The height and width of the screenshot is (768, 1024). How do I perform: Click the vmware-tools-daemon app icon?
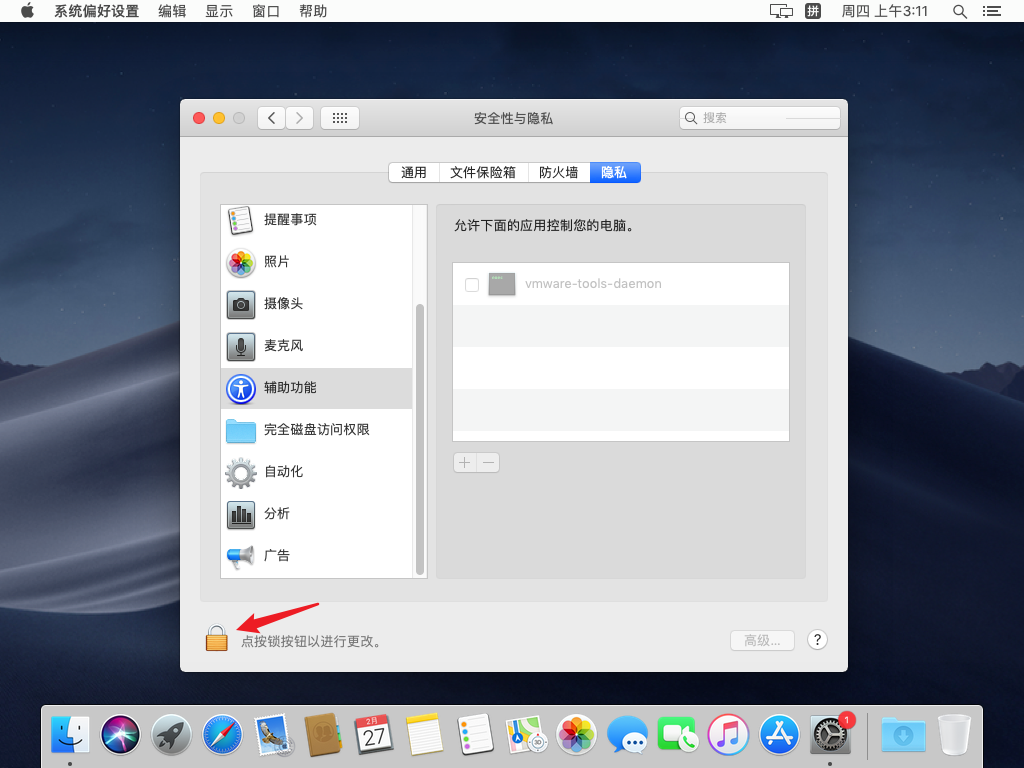pyautogui.click(x=502, y=284)
